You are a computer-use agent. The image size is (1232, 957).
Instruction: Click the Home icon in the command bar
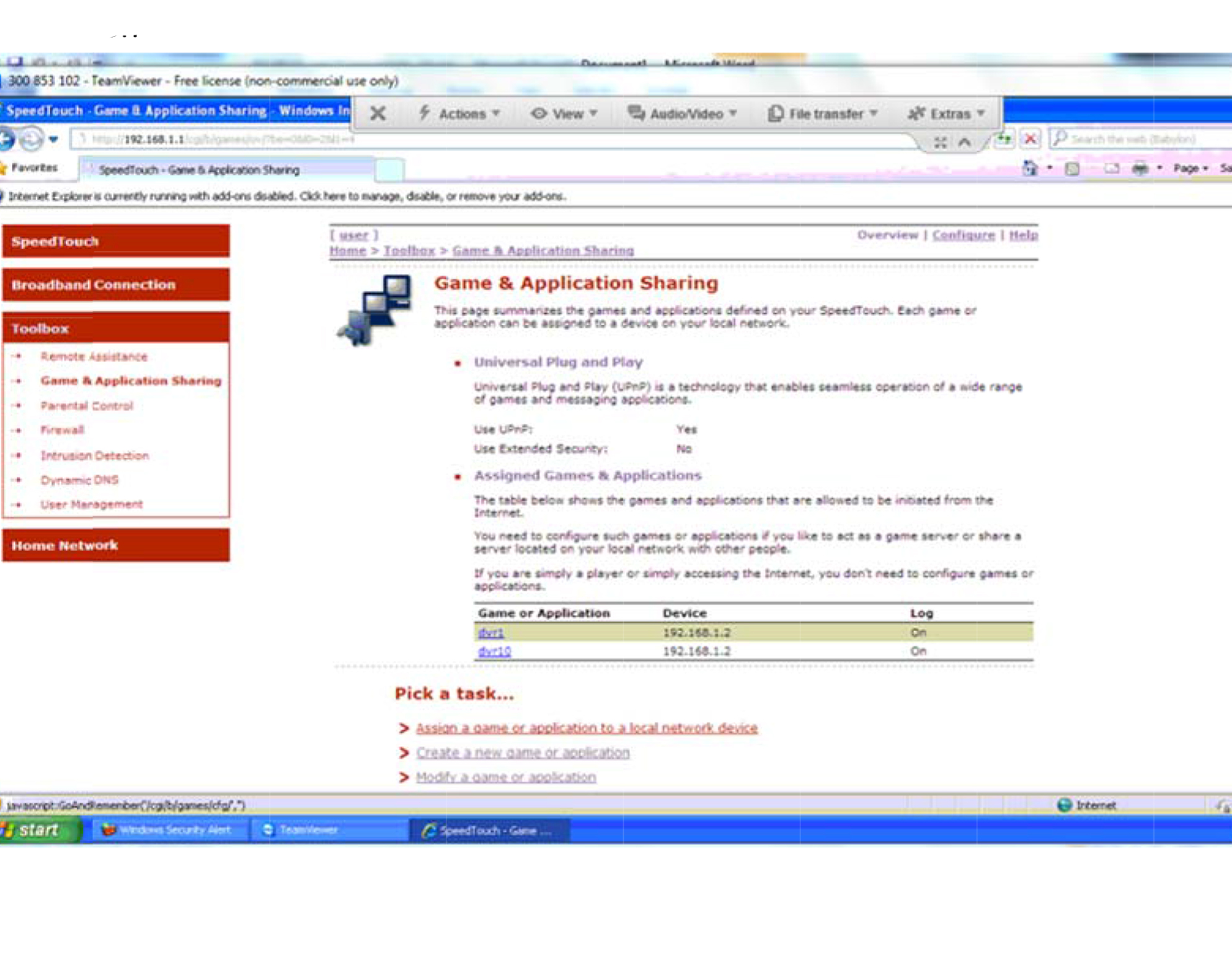coord(1030,168)
